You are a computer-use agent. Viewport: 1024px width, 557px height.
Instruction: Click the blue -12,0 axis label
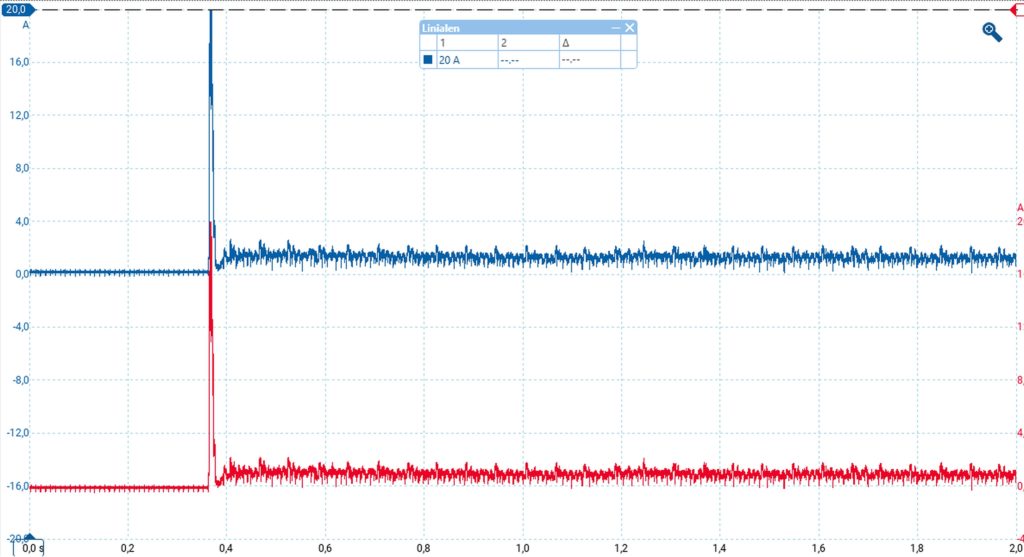click(x=17, y=433)
